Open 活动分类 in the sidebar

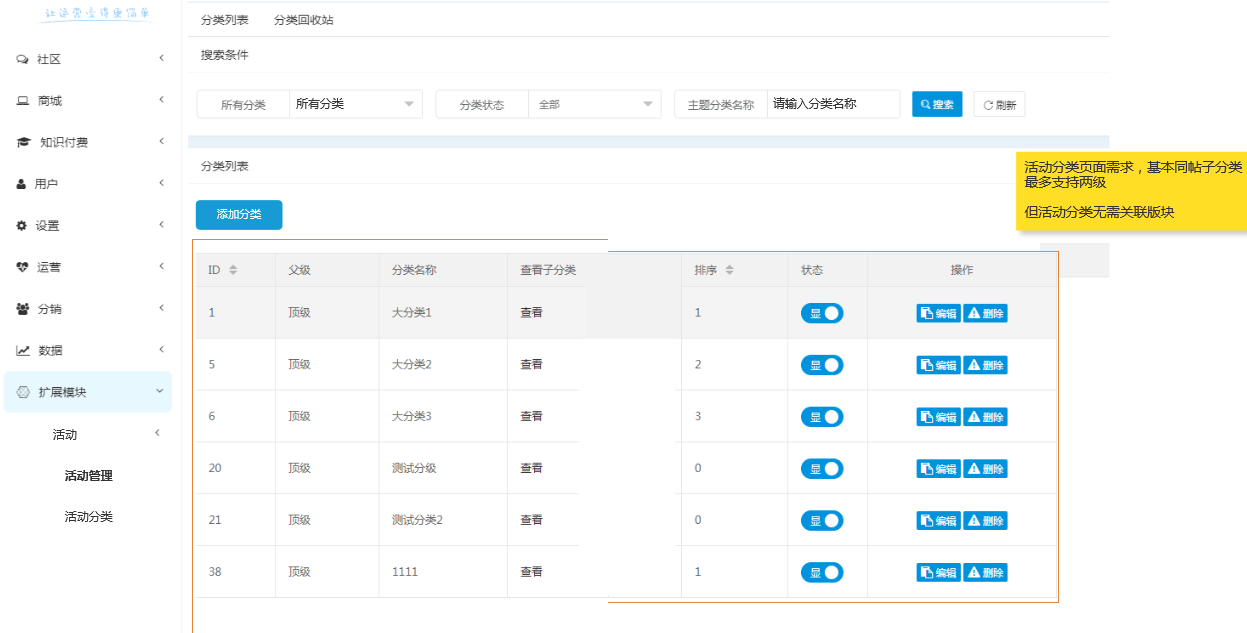point(89,517)
